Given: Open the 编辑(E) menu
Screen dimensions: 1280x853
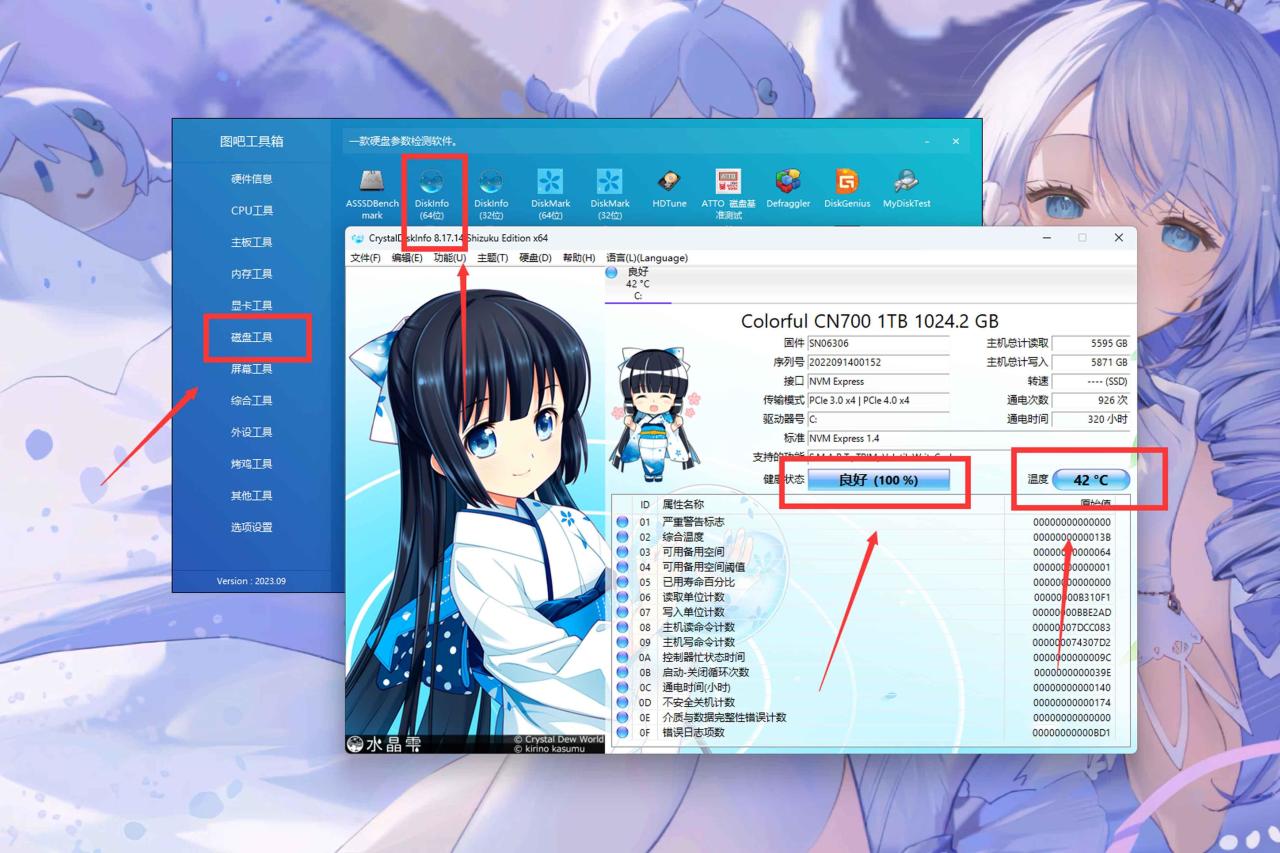Looking at the screenshot, I should tap(407, 258).
